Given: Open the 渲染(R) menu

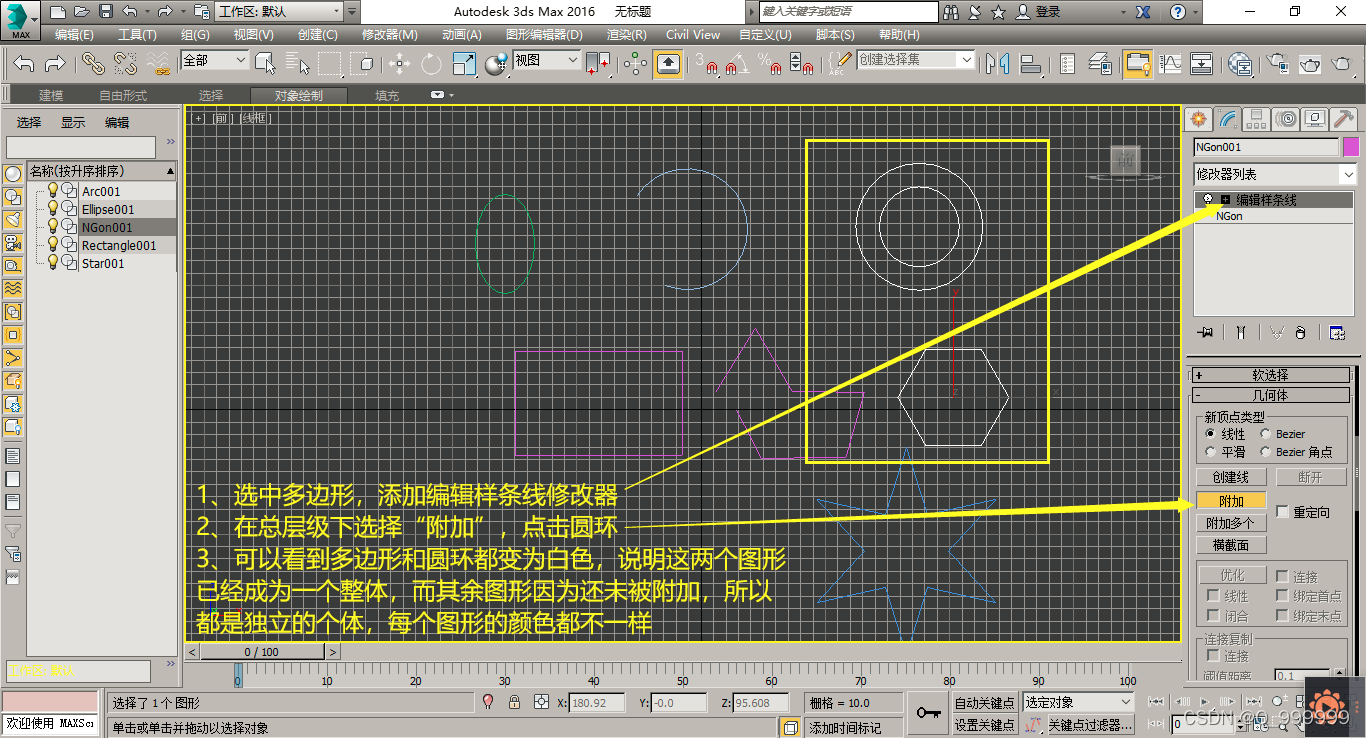Looking at the screenshot, I should pos(628,34).
